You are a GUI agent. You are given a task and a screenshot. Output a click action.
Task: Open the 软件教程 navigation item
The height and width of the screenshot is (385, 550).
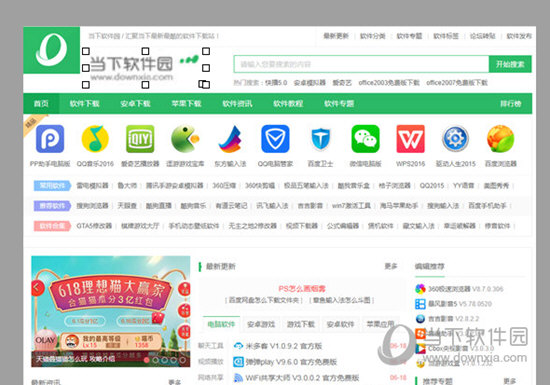coord(288,103)
